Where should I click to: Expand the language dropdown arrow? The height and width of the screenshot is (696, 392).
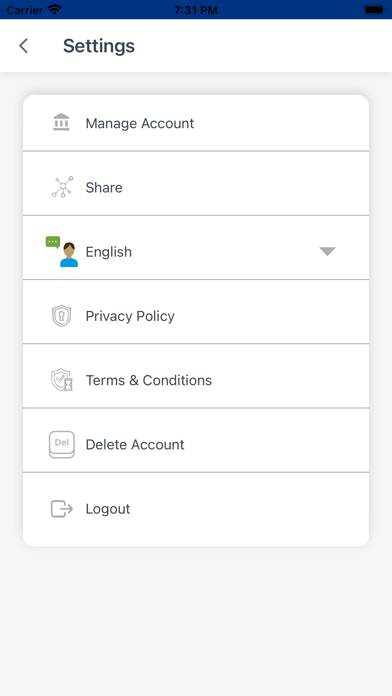pyautogui.click(x=327, y=251)
